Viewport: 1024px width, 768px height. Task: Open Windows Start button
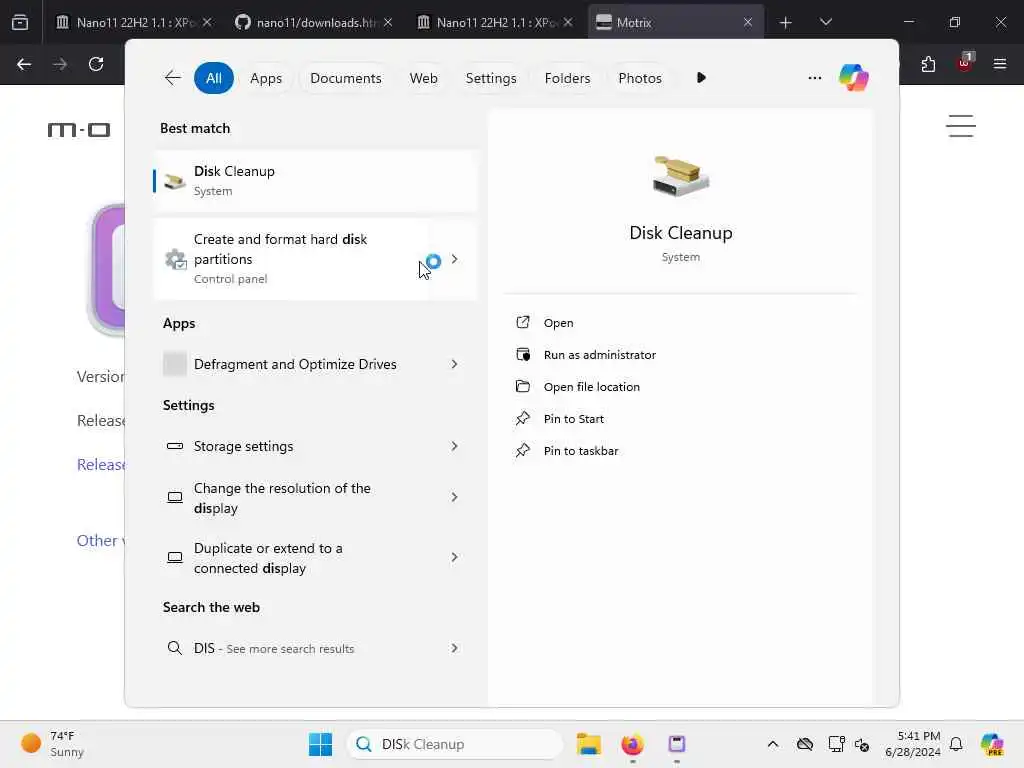coord(320,744)
